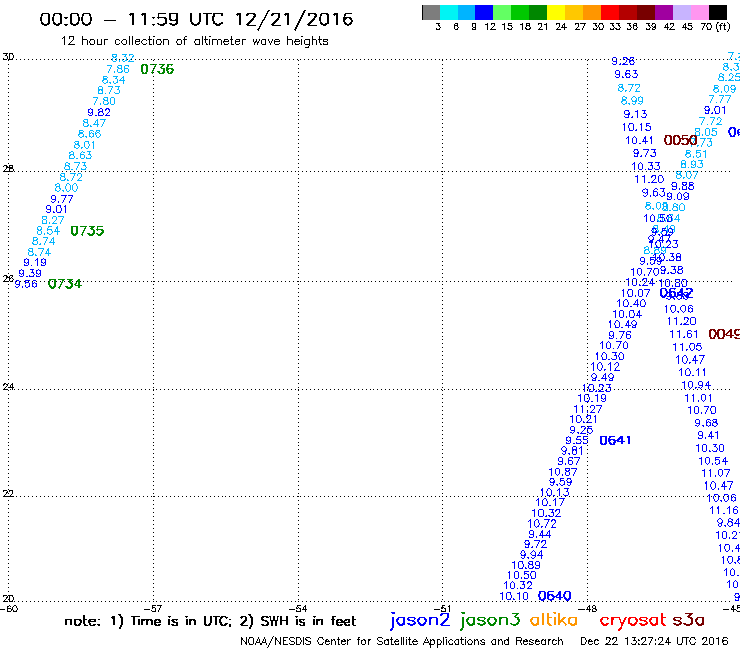Click the subtitle '12 hour collection of altimeter wave heights'

[194, 41]
